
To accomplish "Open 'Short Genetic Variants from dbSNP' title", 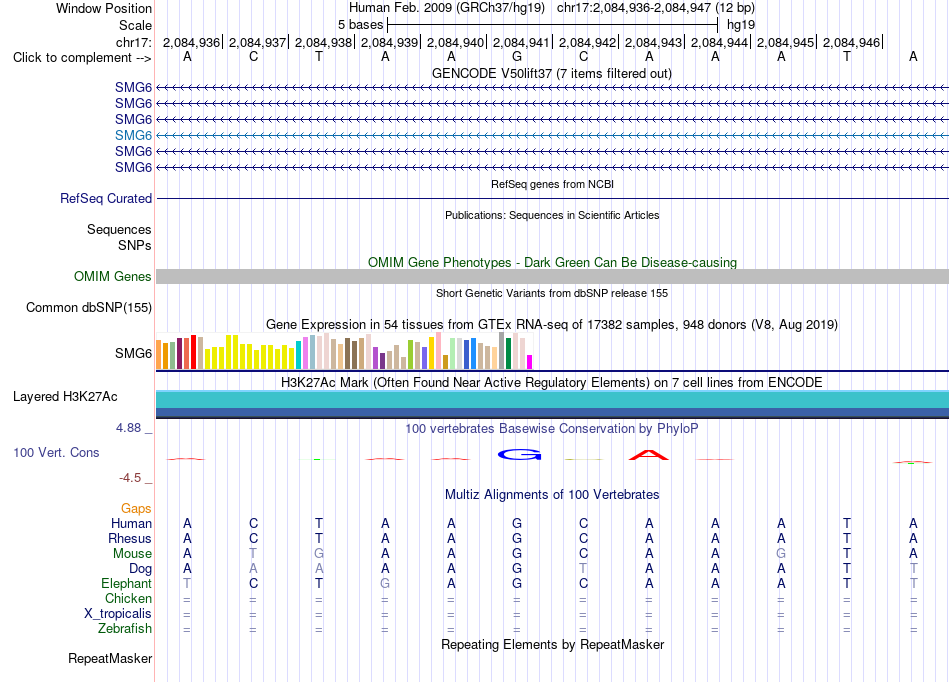I will [x=552, y=293].
